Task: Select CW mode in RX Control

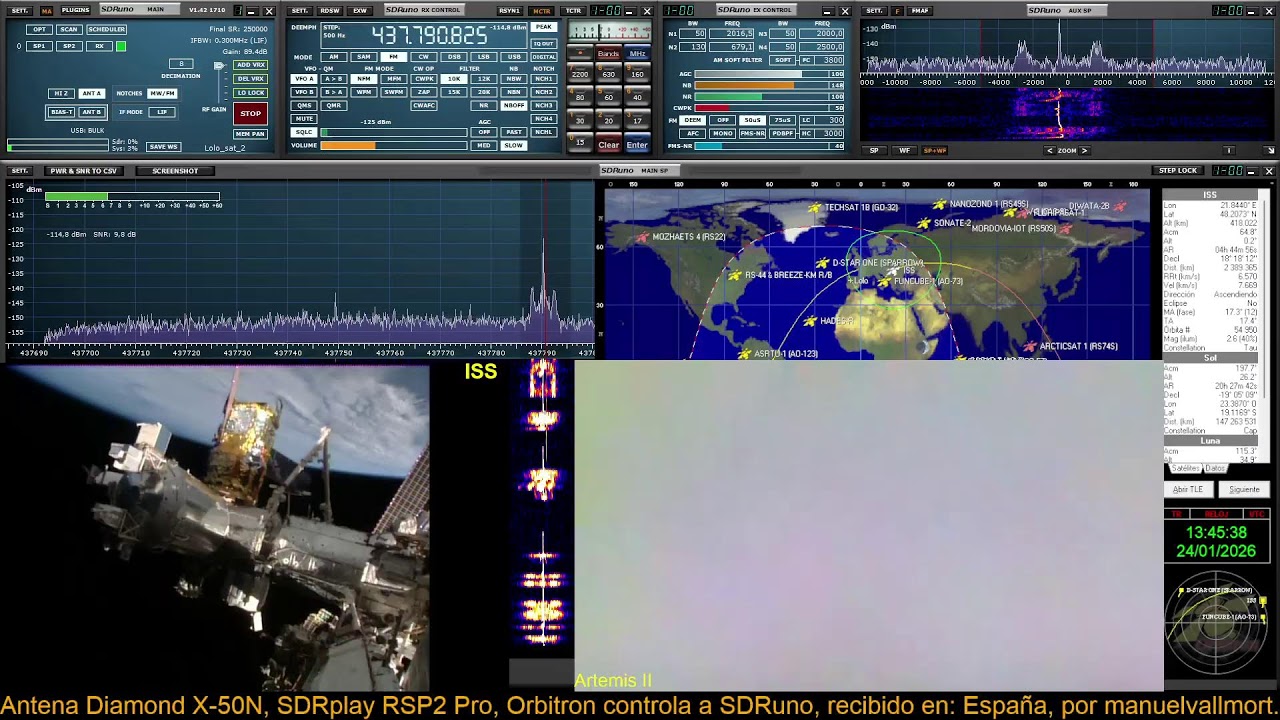Action: pyautogui.click(x=424, y=57)
